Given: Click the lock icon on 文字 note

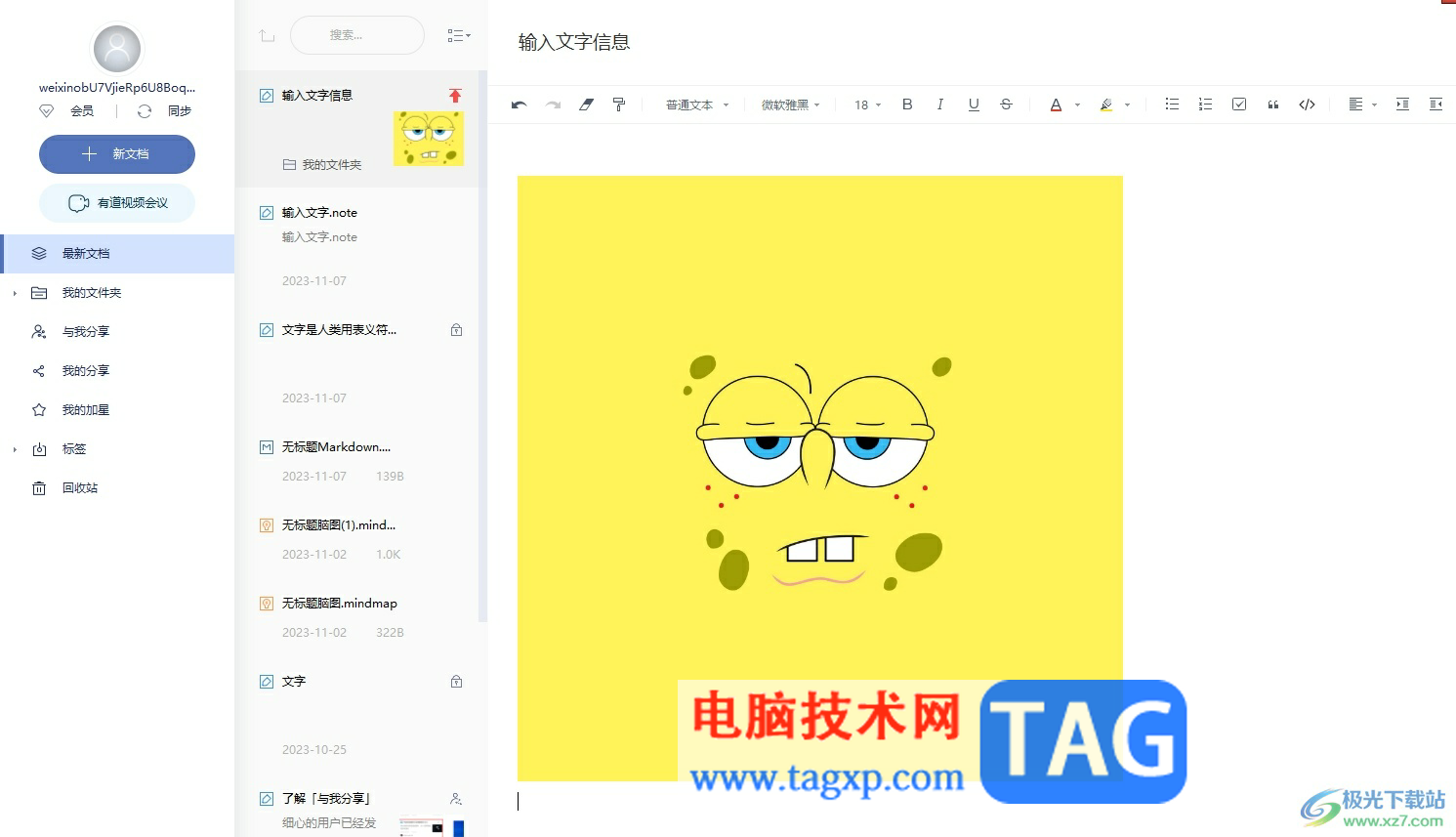Looking at the screenshot, I should pos(456,682).
